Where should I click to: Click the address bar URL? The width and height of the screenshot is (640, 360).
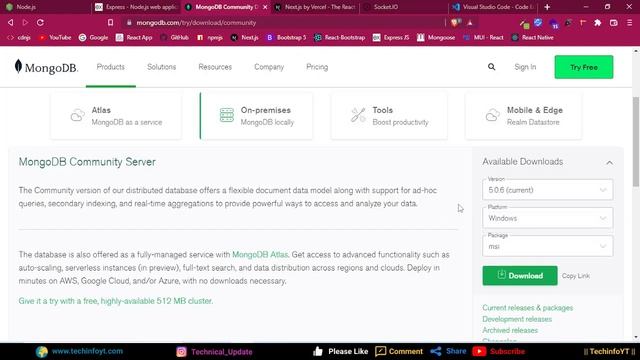click(196, 23)
